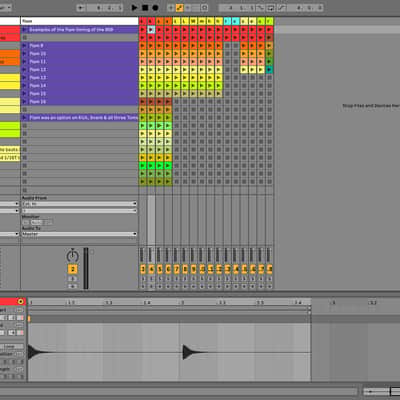Click bar 3 marker on the clip ruler

tap(333, 302)
